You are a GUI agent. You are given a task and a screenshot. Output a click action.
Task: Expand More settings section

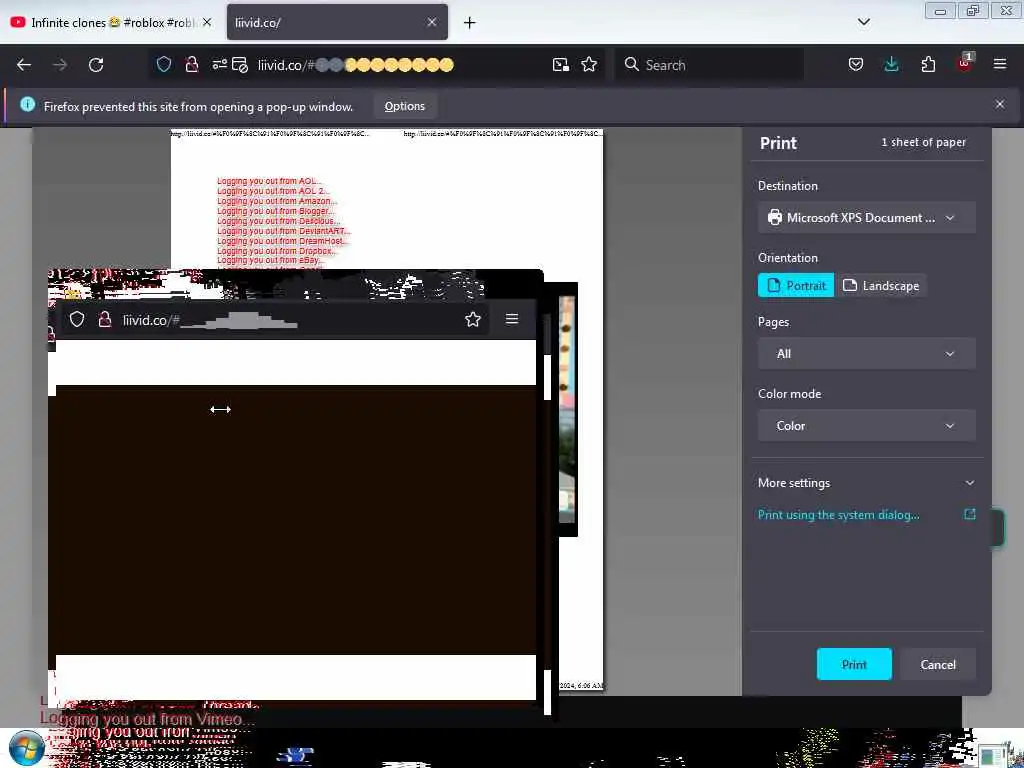click(867, 483)
